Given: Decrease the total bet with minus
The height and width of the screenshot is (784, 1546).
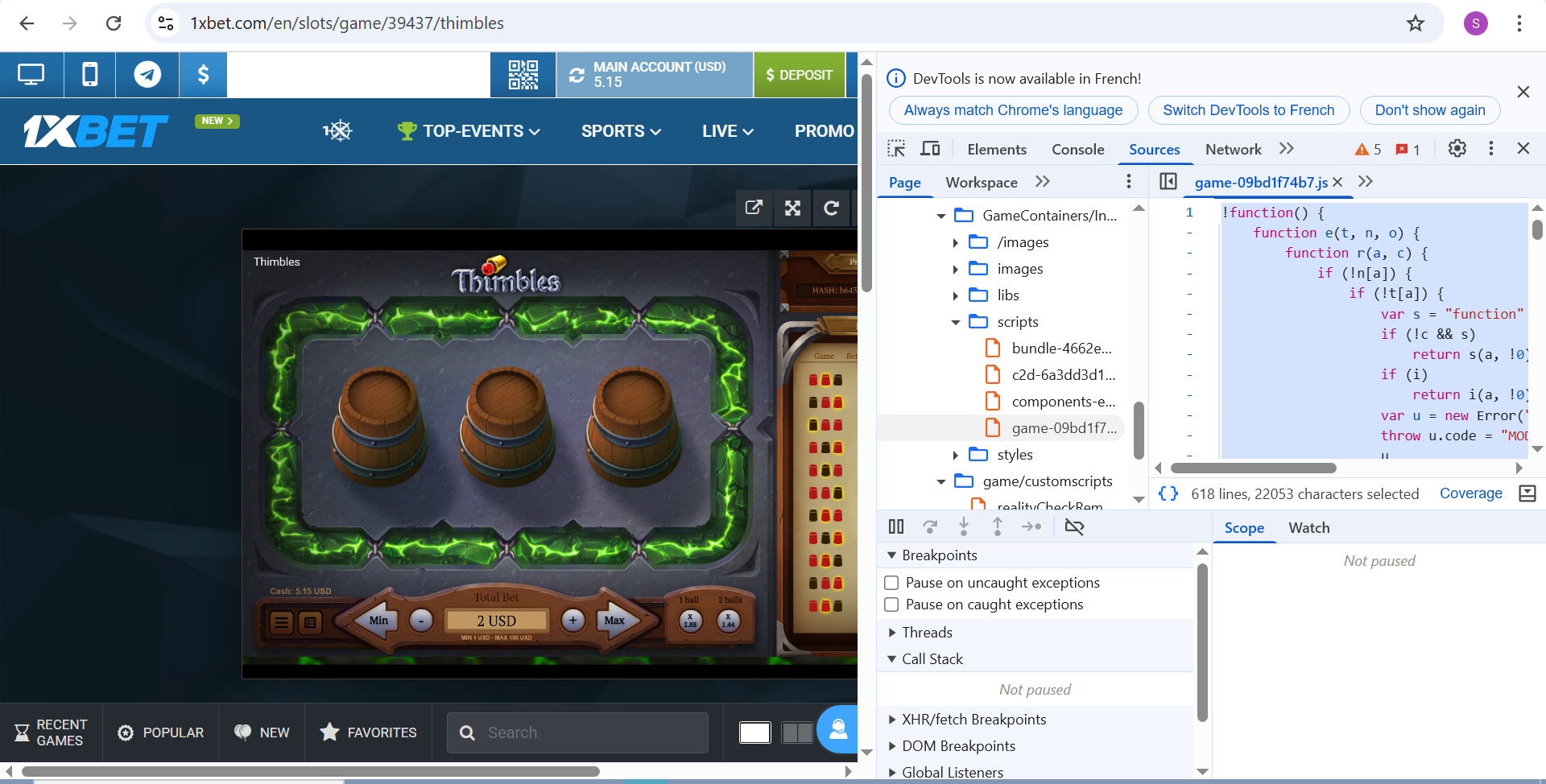Looking at the screenshot, I should click(421, 620).
